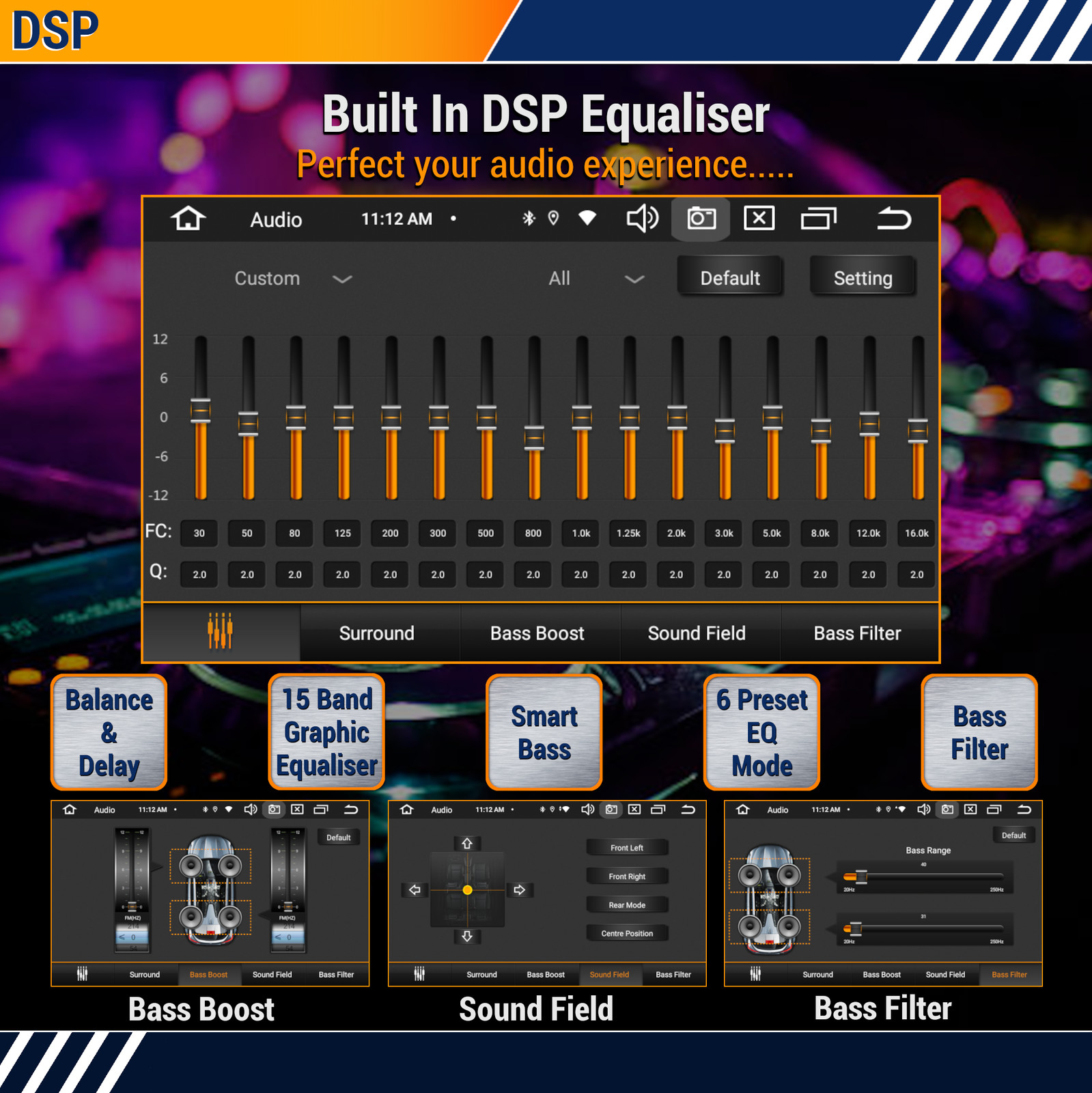This screenshot has width=1092, height=1093.
Task: Tap the screenshot camera icon in main status bar
Action: point(701,219)
